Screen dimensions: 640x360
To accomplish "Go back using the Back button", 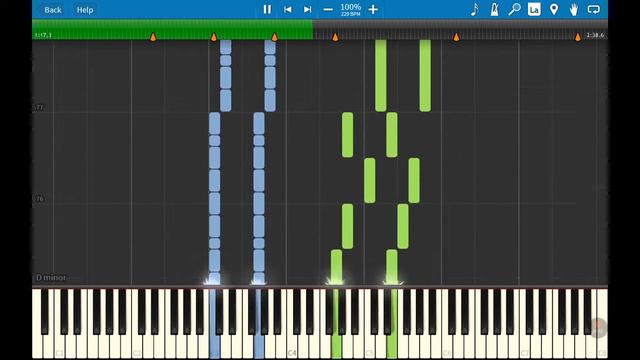I will pyautogui.click(x=53, y=10).
